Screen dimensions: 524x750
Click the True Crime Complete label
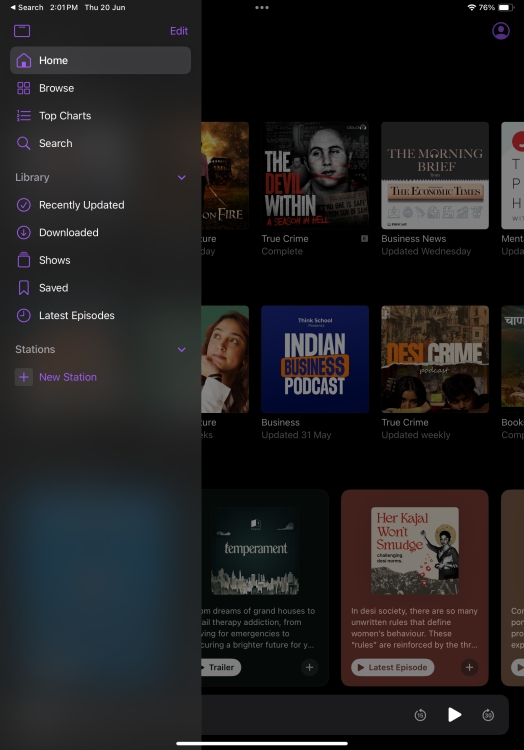[285, 245]
